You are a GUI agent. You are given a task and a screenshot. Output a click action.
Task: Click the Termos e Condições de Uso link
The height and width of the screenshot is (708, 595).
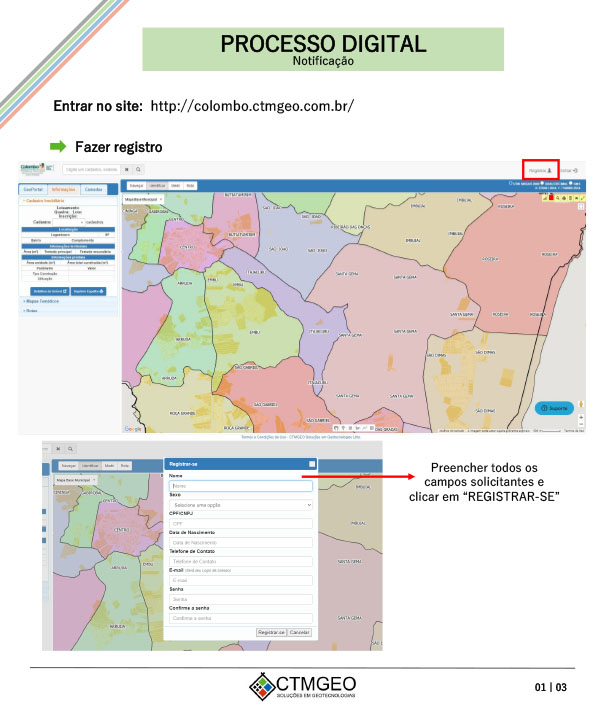[x=300, y=437]
